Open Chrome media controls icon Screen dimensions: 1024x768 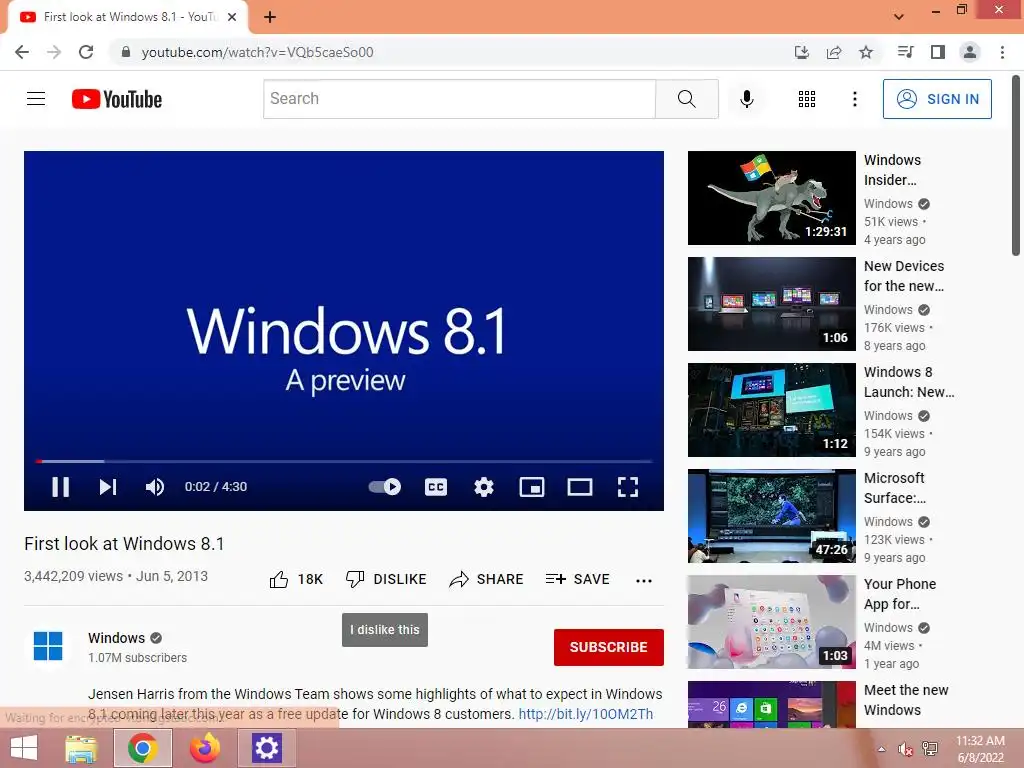click(x=905, y=52)
